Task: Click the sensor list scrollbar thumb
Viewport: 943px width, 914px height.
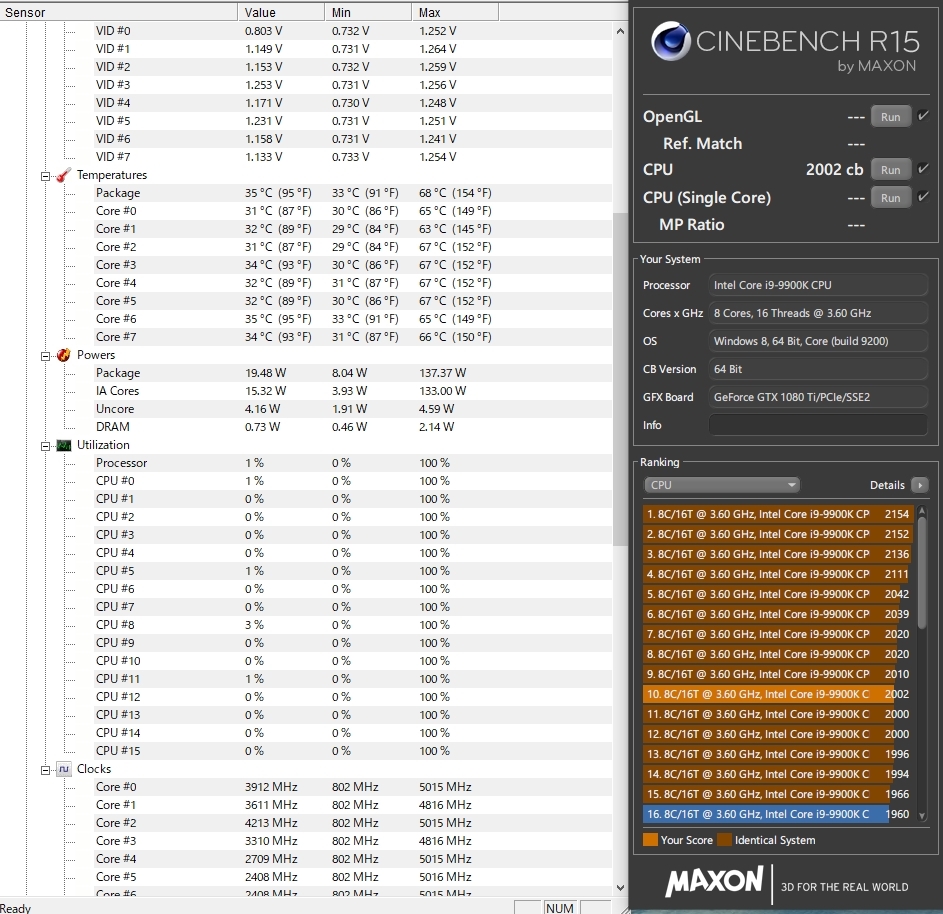Action: point(620,379)
